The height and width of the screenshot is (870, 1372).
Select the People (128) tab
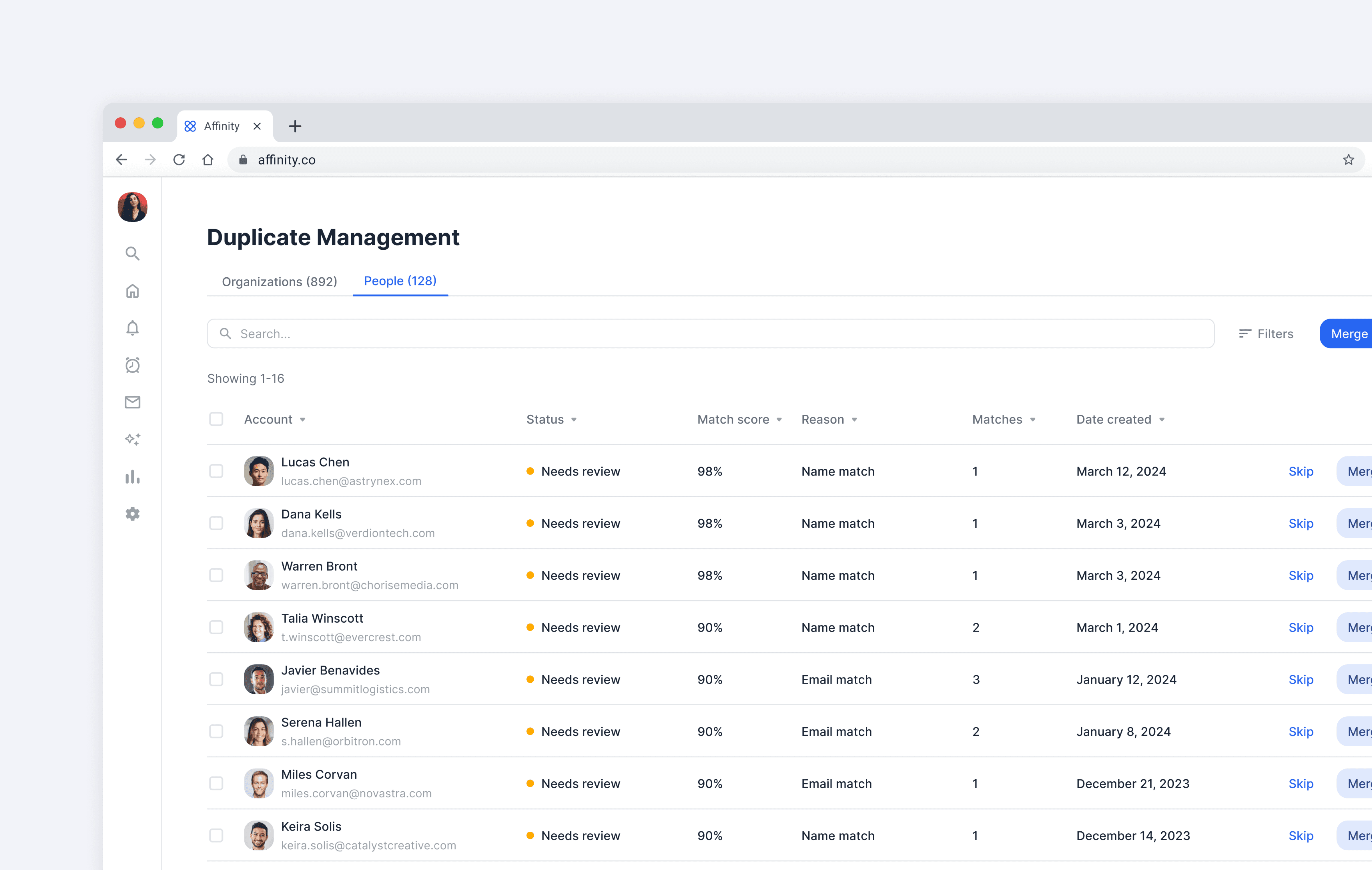(400, 281)
